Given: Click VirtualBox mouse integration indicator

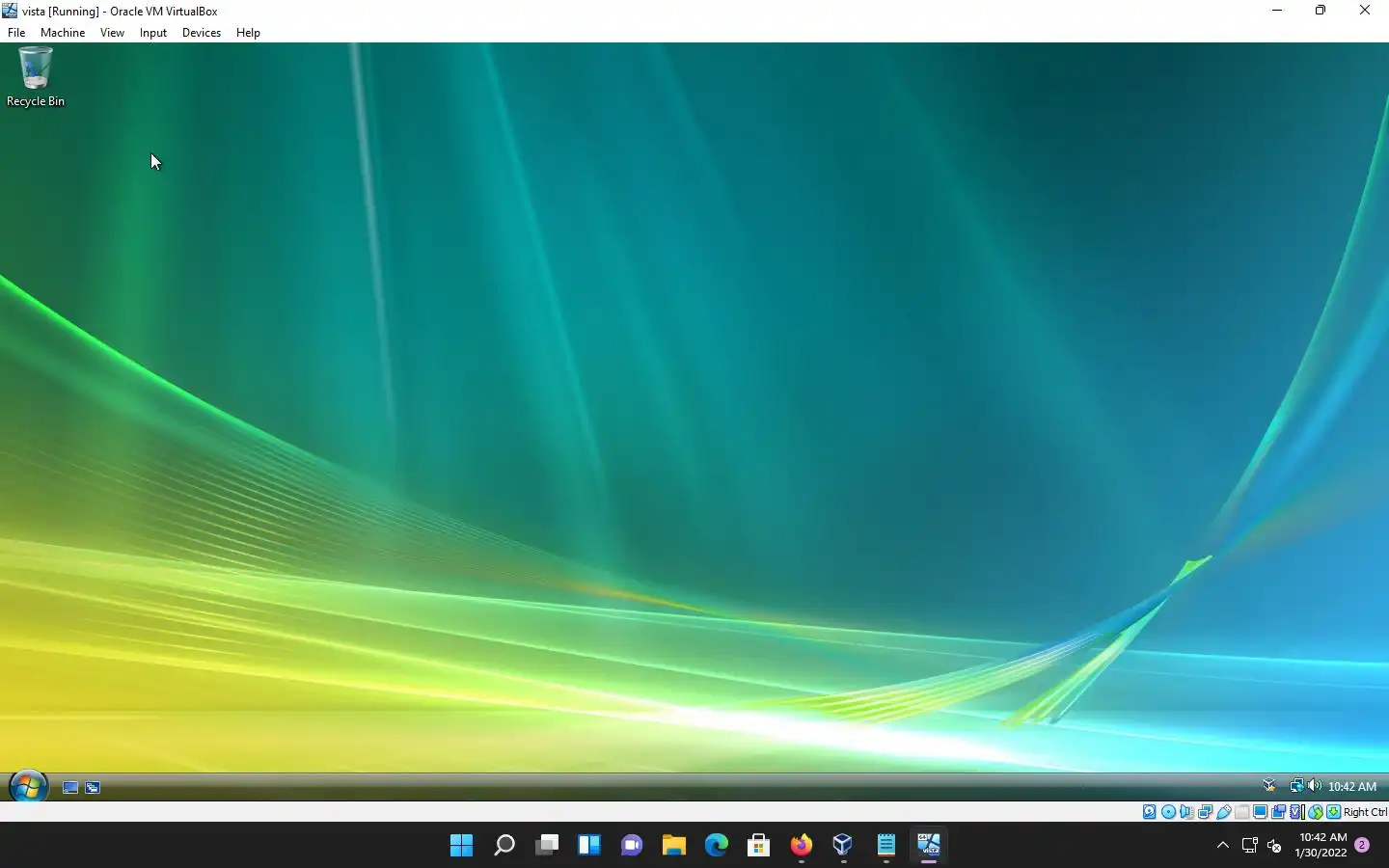Looking at the screenshot, I should [x=1316, y=811].
